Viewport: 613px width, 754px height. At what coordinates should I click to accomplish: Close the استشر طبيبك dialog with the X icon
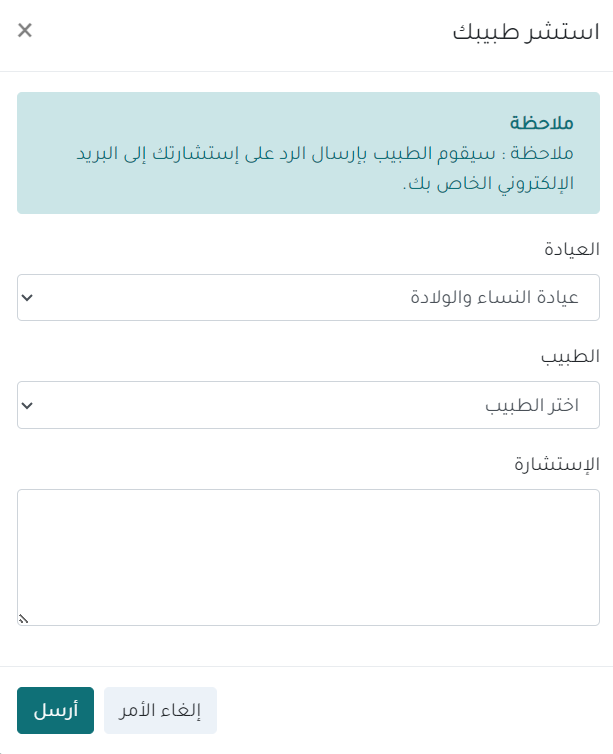pyautogui.click(x=25, y=30)
